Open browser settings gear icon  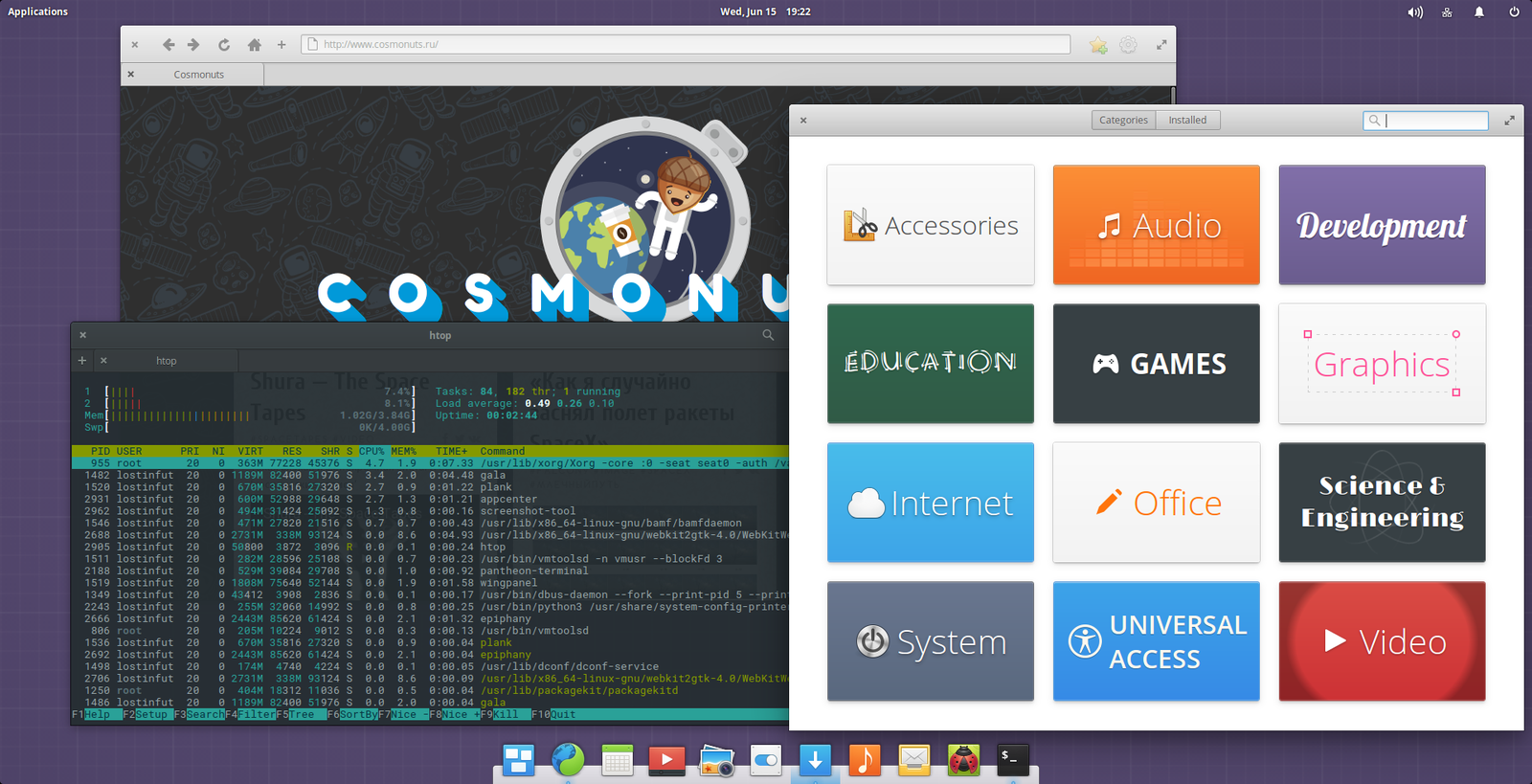1129,44
